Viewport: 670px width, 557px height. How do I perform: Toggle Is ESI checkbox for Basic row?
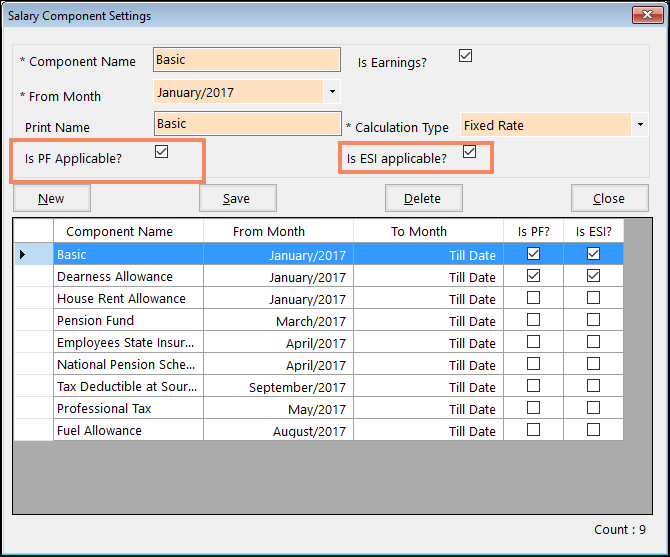click(x=593, y=254)
